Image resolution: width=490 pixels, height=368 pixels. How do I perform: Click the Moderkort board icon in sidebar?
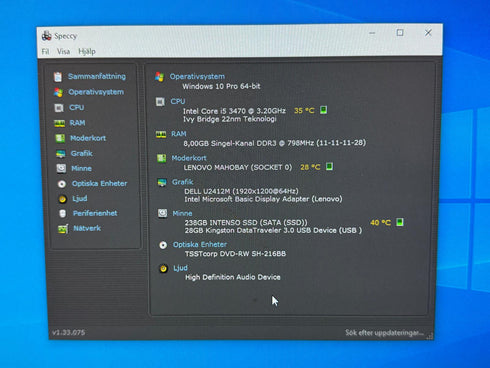point(60,138)
